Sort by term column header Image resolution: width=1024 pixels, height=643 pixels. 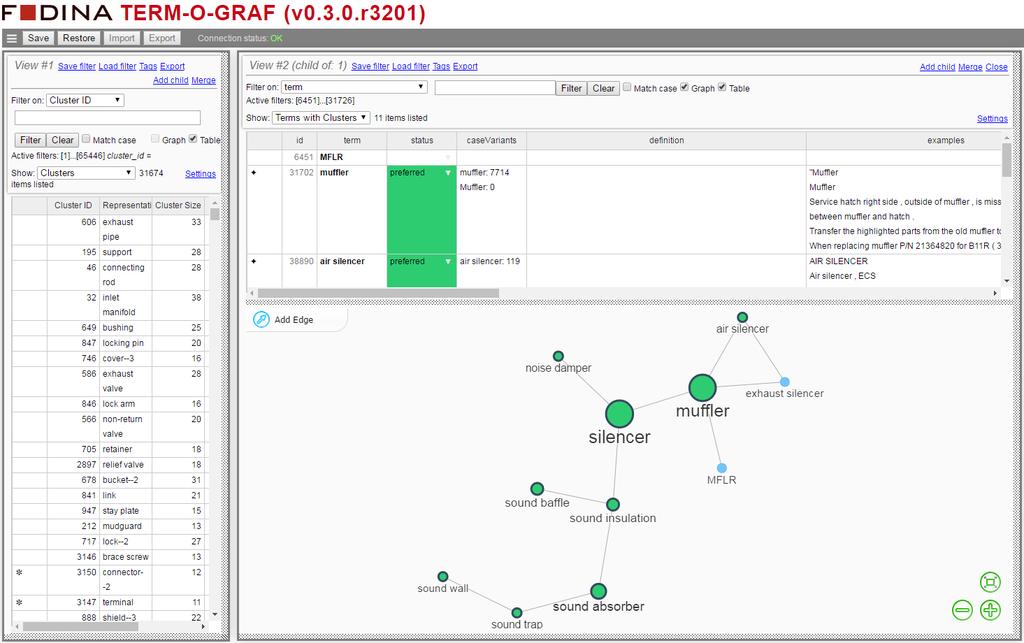pos(352,140)
